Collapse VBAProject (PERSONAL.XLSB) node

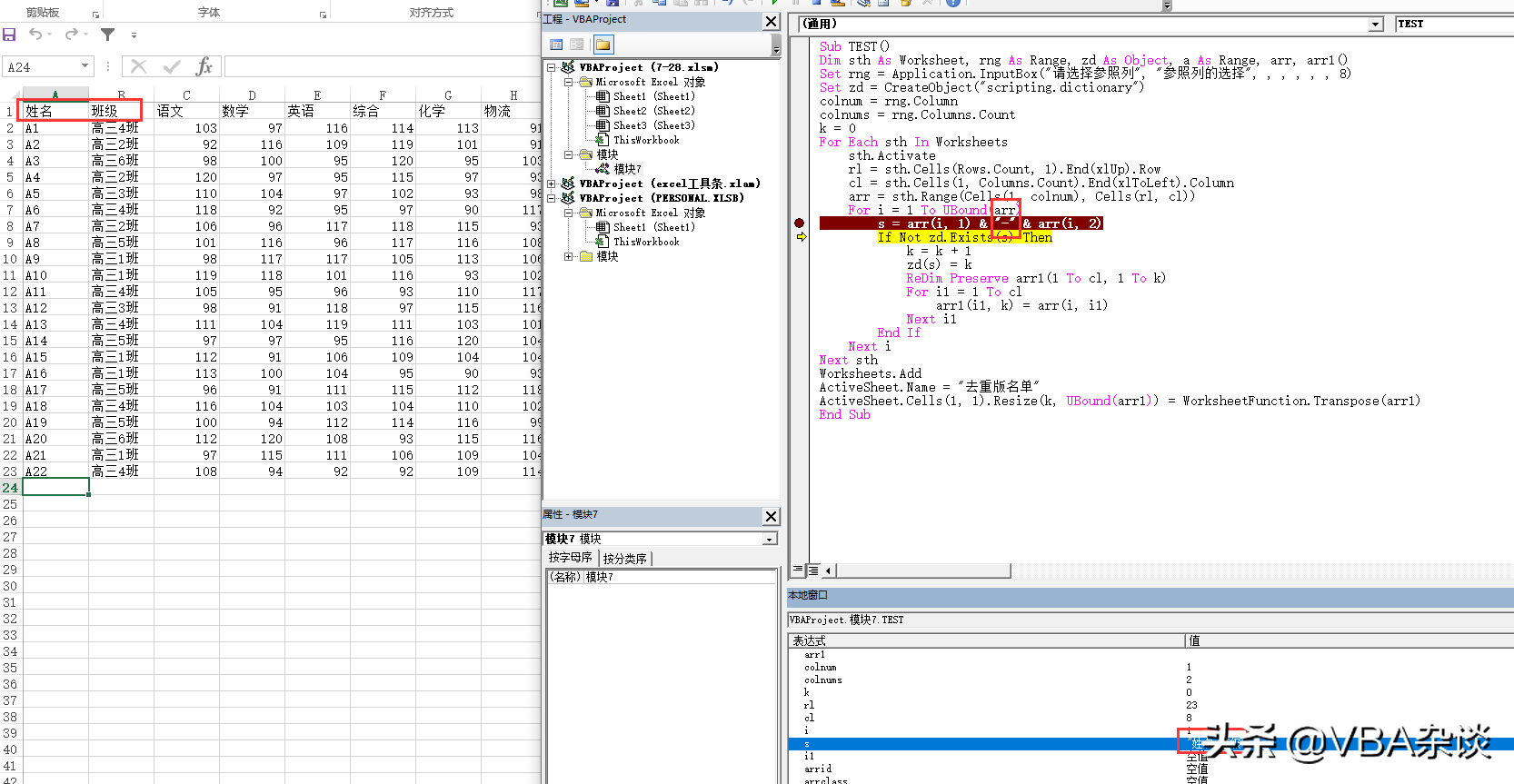pos(551,198)
